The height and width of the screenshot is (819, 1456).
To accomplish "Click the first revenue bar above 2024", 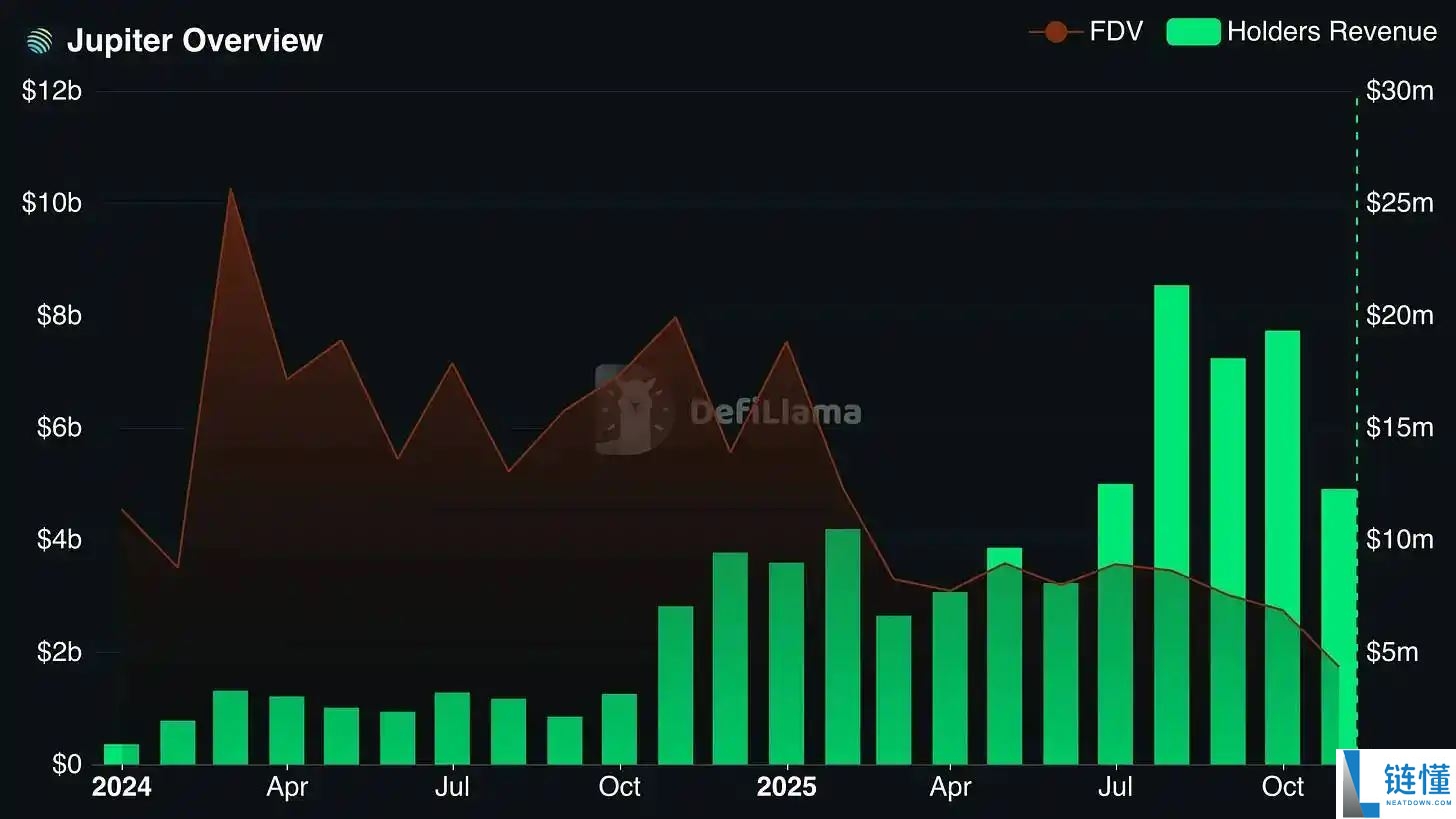I will (x=121, y=754).
